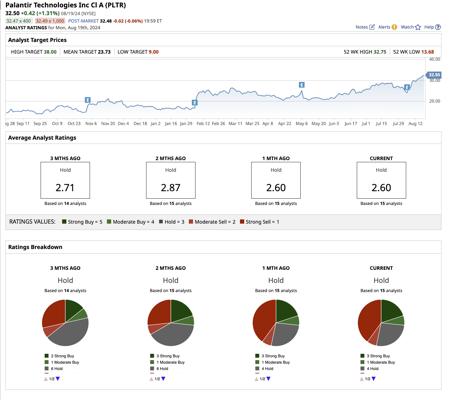Click the 52 WK LOW 13.68 value
The width and height of the screenshot is (451, 400).
point(428,52)
